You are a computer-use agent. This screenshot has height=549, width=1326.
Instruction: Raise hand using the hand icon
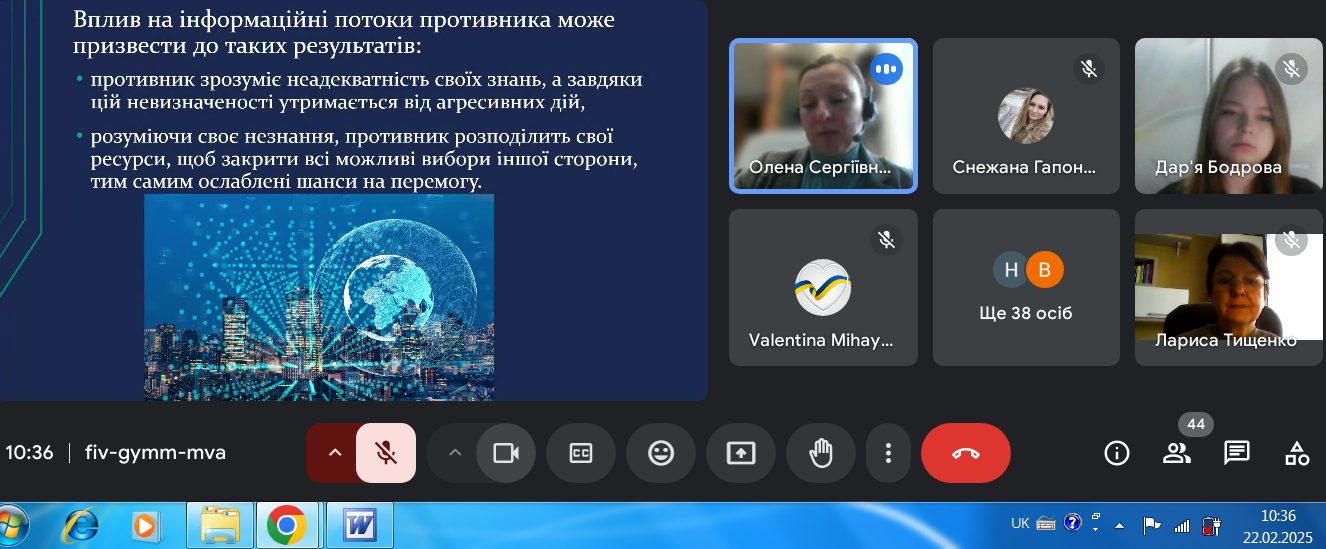coord(821,453)
